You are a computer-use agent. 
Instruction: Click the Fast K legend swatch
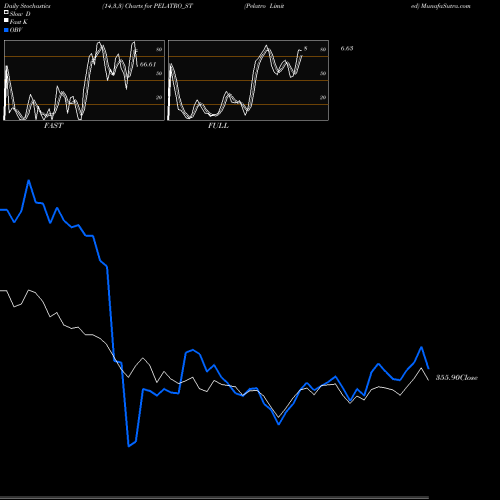point(6,21)
